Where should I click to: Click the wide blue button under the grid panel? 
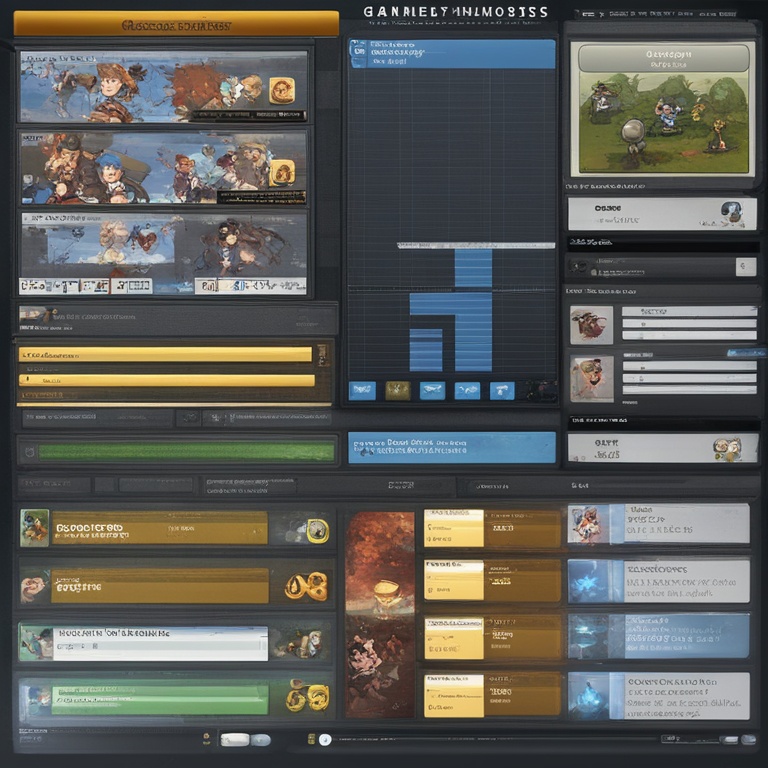click(x=452, y=447)
